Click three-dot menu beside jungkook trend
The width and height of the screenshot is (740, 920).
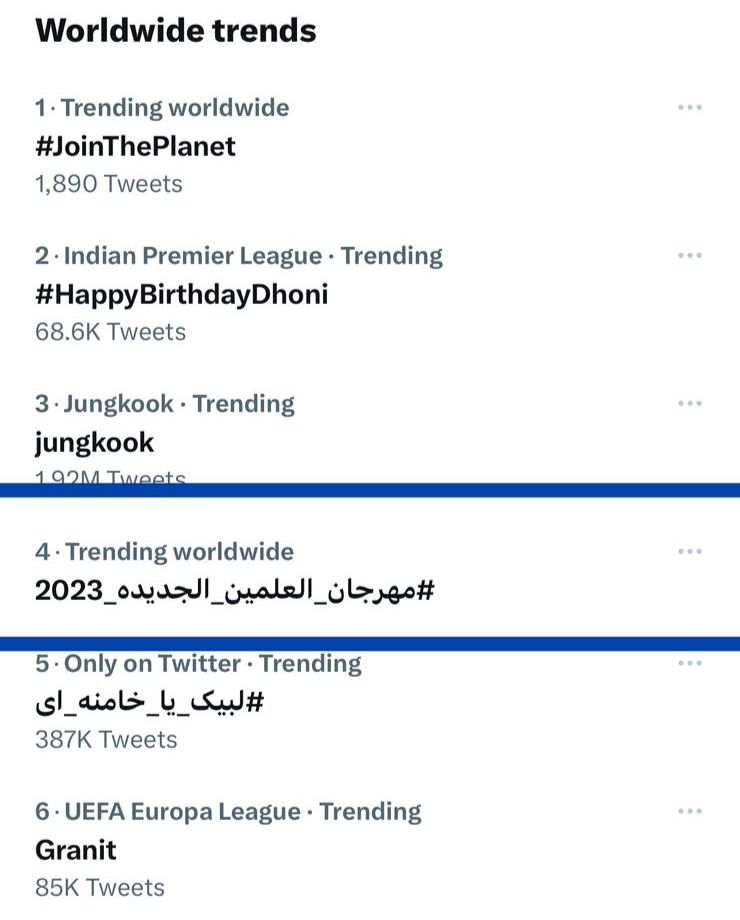(x=689, y=404)
